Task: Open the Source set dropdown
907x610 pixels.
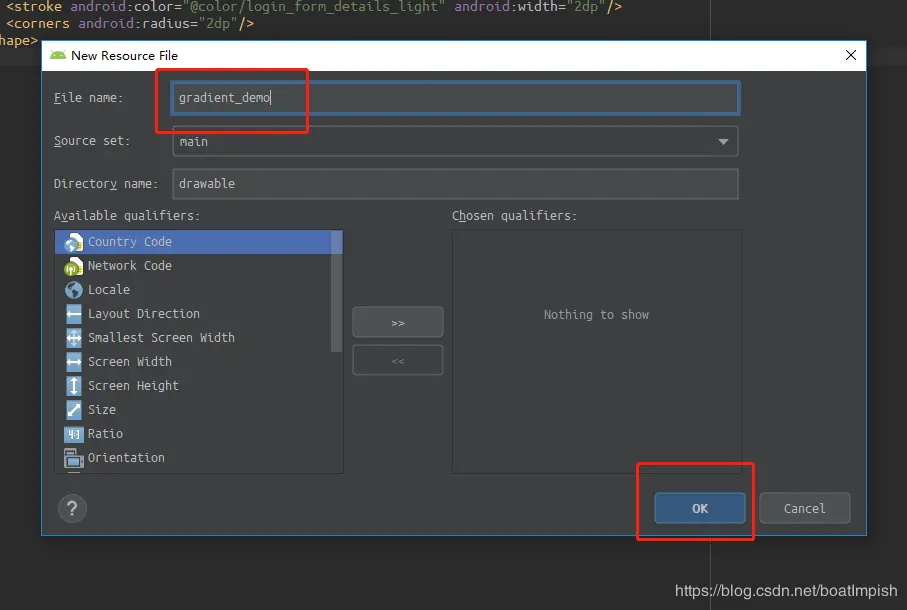Action: click(x=455, y=142)
